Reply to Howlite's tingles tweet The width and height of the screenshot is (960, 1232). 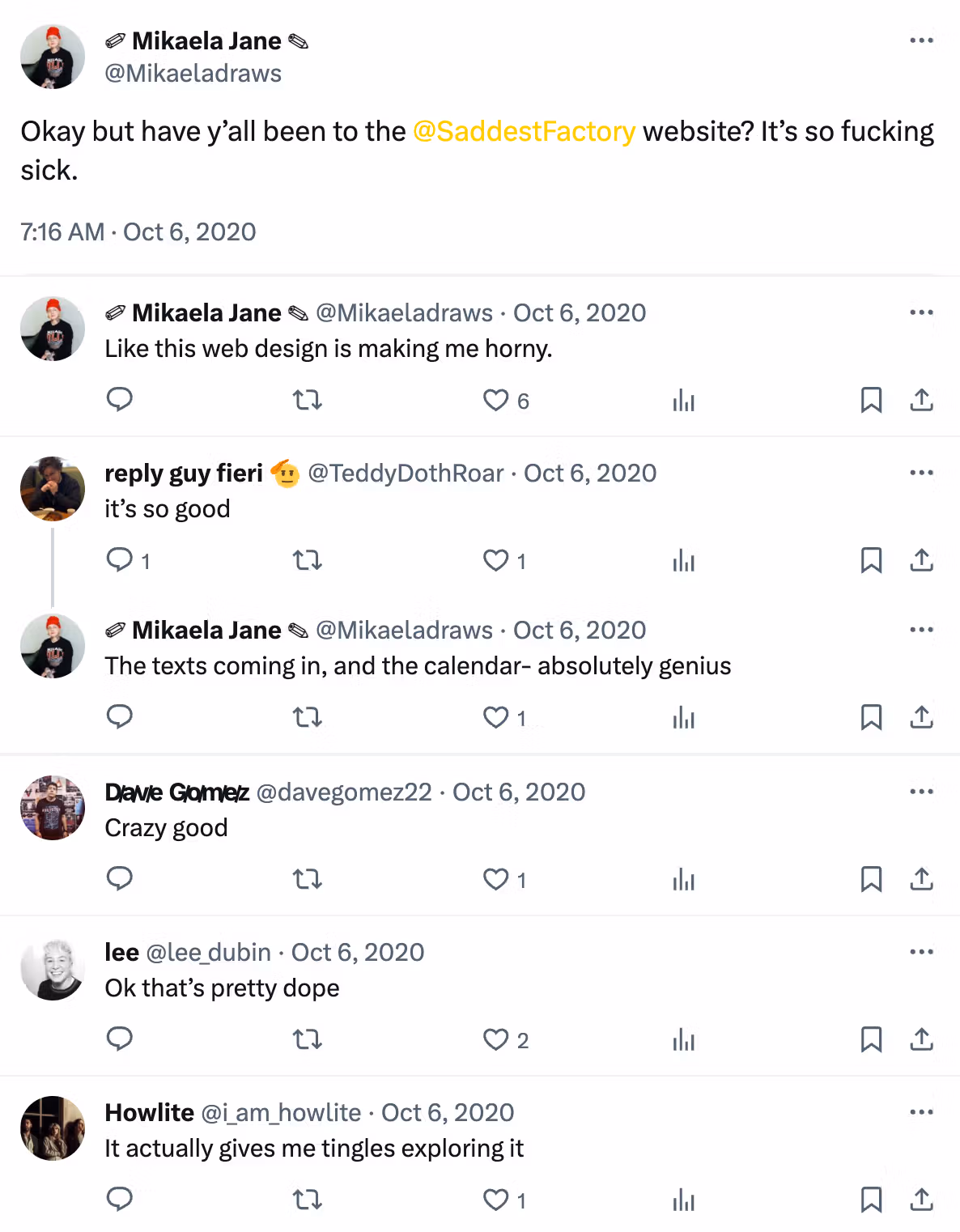(x=120, y=1200)
